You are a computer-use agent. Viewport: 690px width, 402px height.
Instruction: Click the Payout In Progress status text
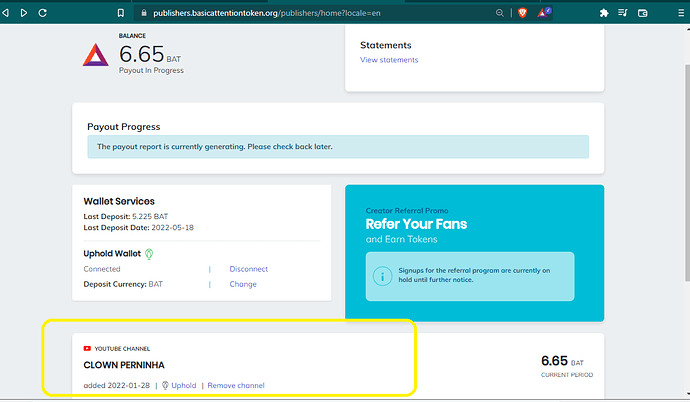(x=151, y=70)
